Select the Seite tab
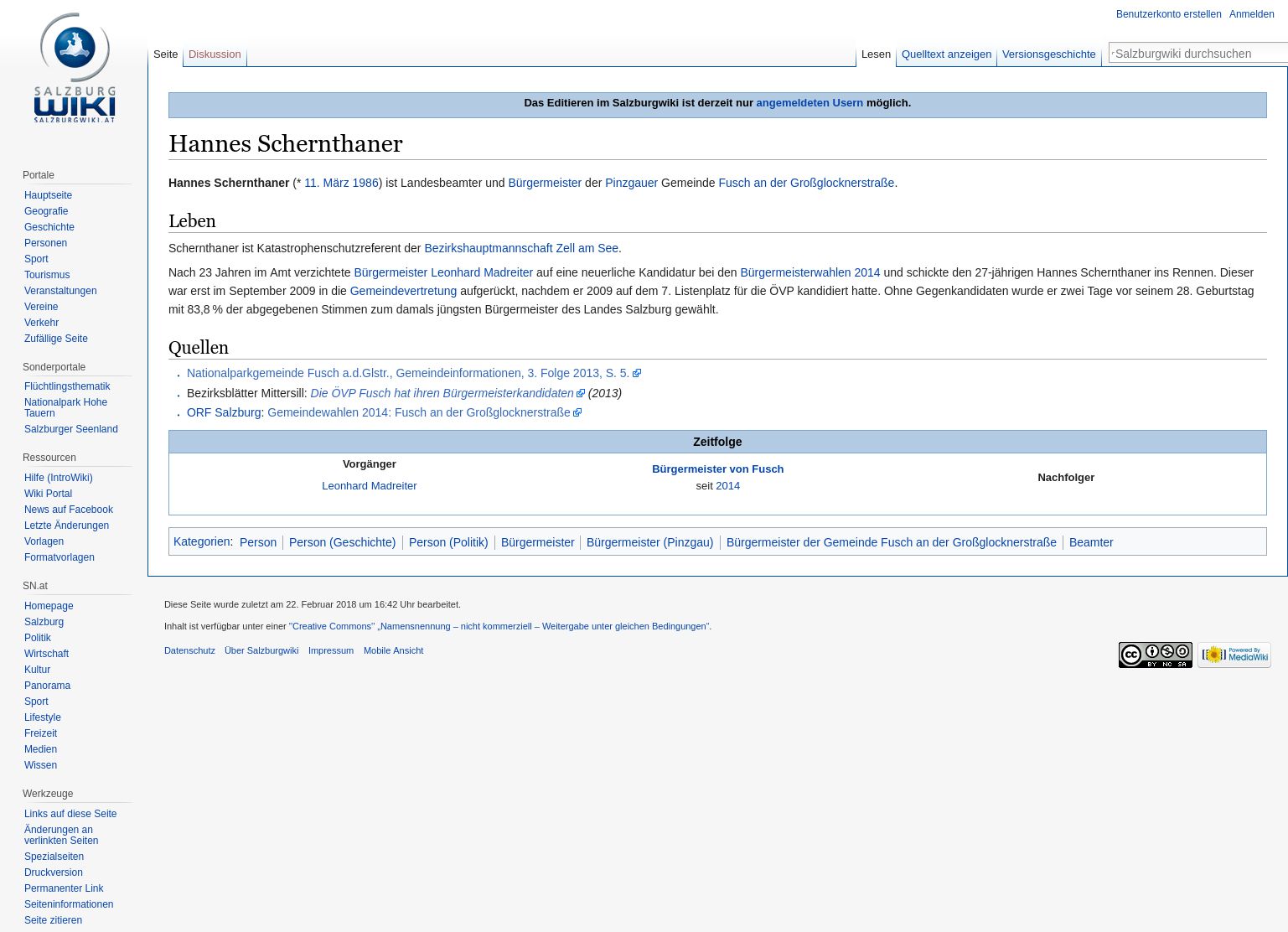The image size is (1288, 932). (166, 54)
